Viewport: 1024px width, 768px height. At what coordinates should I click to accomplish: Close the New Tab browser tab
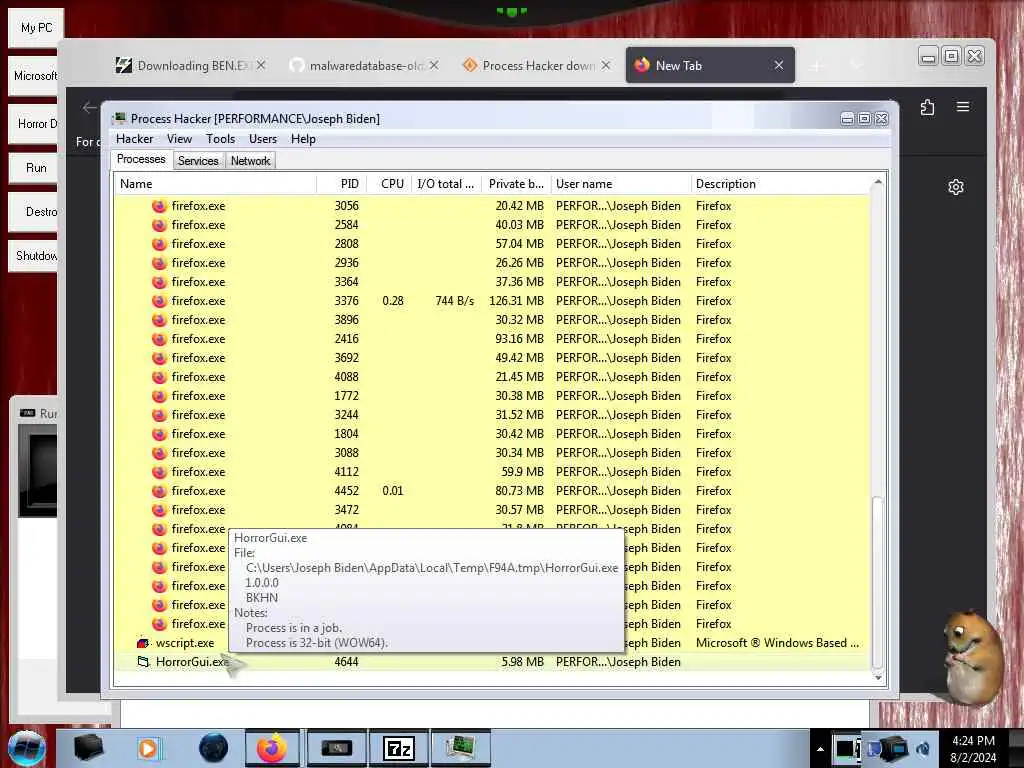[x=778, y=65]
